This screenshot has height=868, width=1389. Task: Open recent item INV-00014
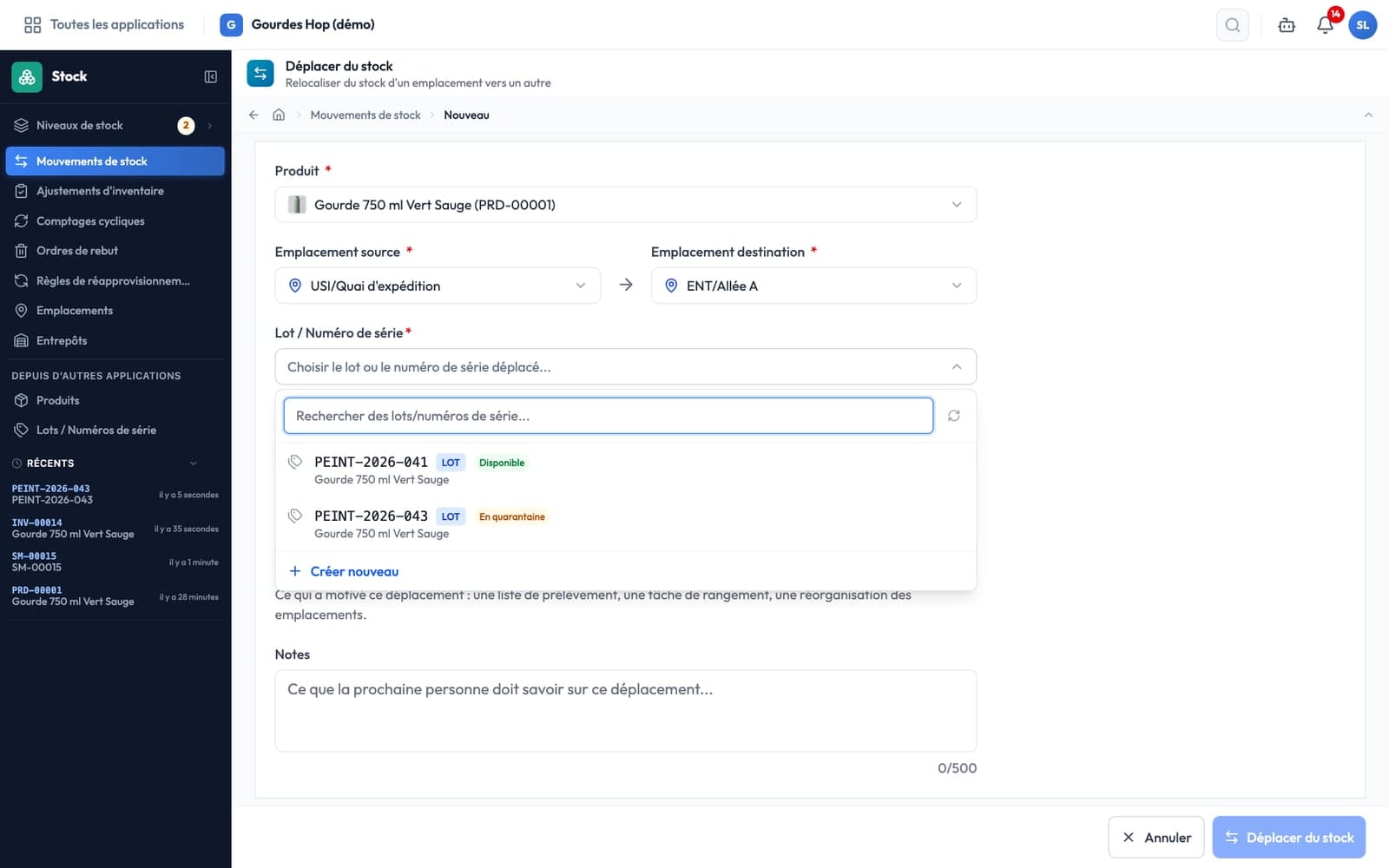(115, 529)
